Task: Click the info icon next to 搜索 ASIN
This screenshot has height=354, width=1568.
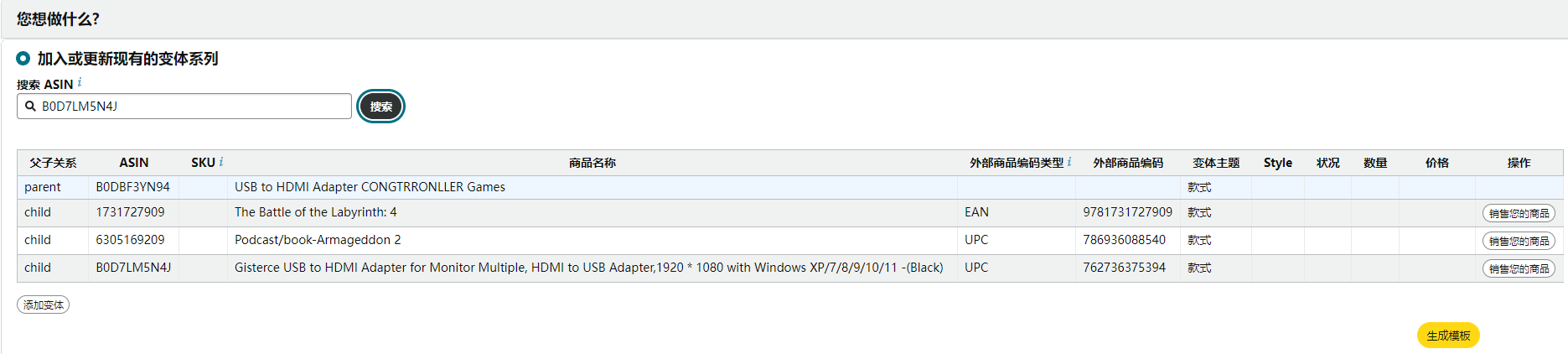Action: [x=80, y=82]
